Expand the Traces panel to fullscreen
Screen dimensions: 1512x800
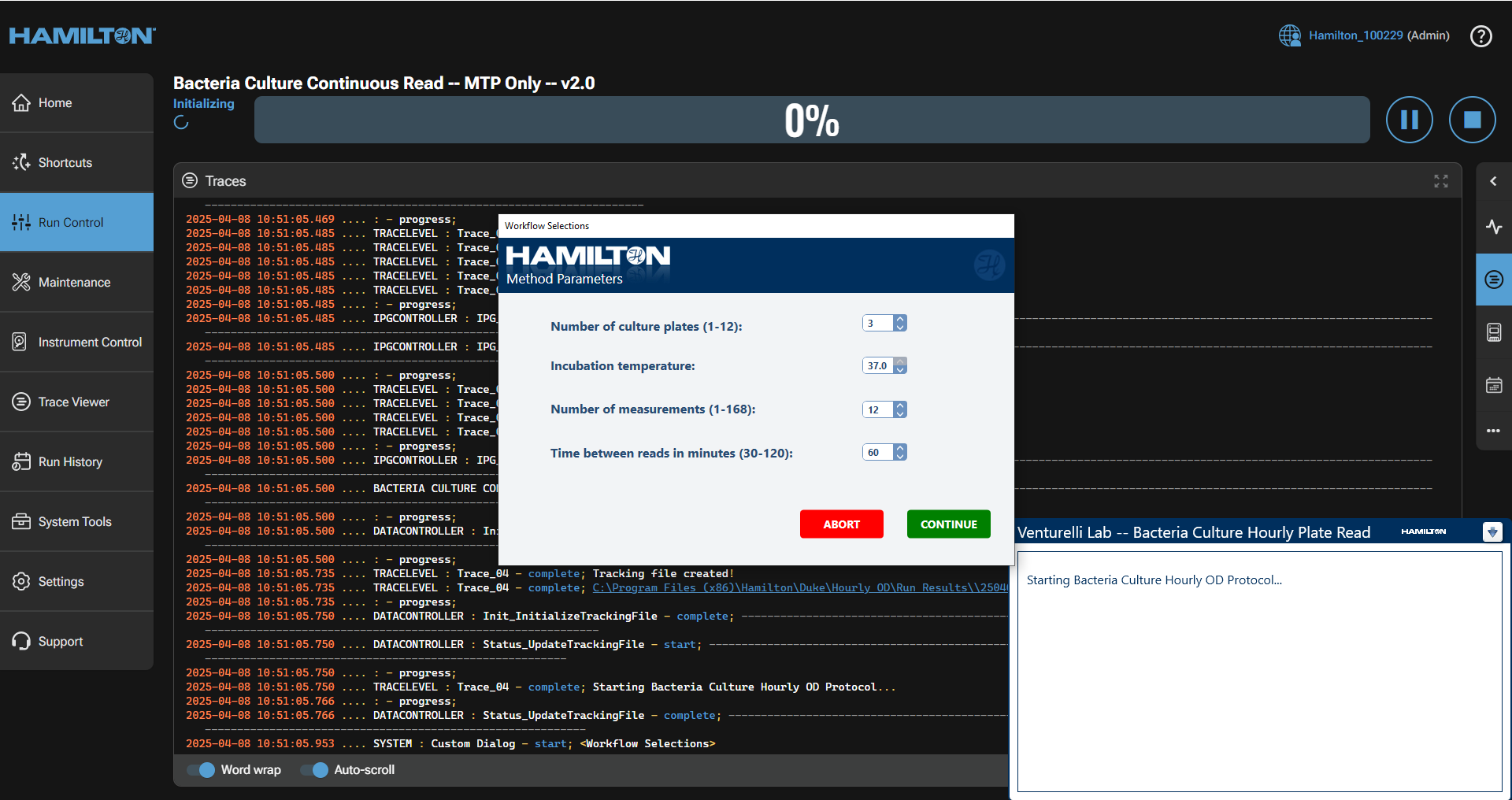coord(1440,181)
